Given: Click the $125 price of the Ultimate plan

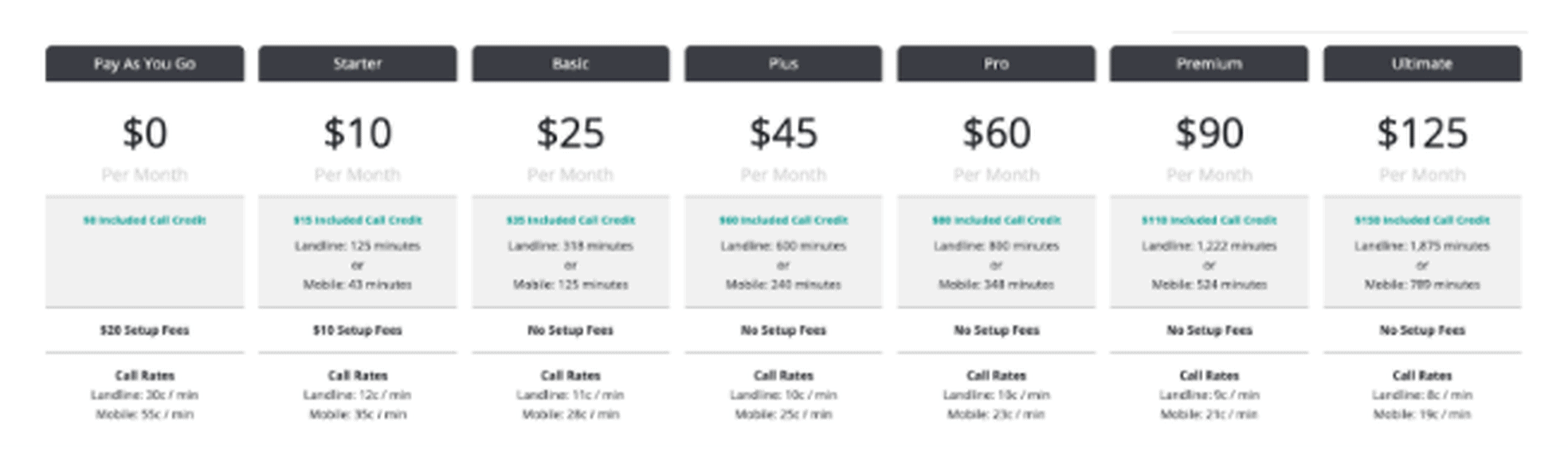Looking at the screenshot, I should 1422,133.
